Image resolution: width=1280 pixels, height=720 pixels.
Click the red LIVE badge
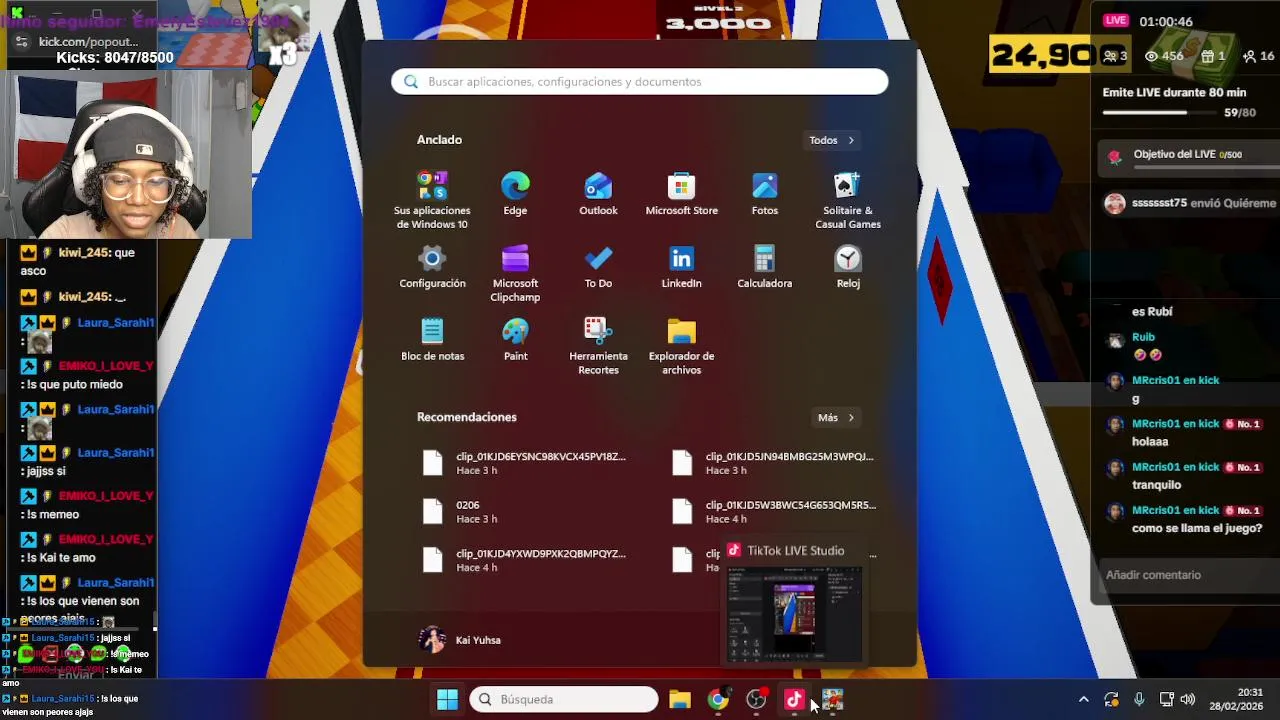pos(1116,20)
